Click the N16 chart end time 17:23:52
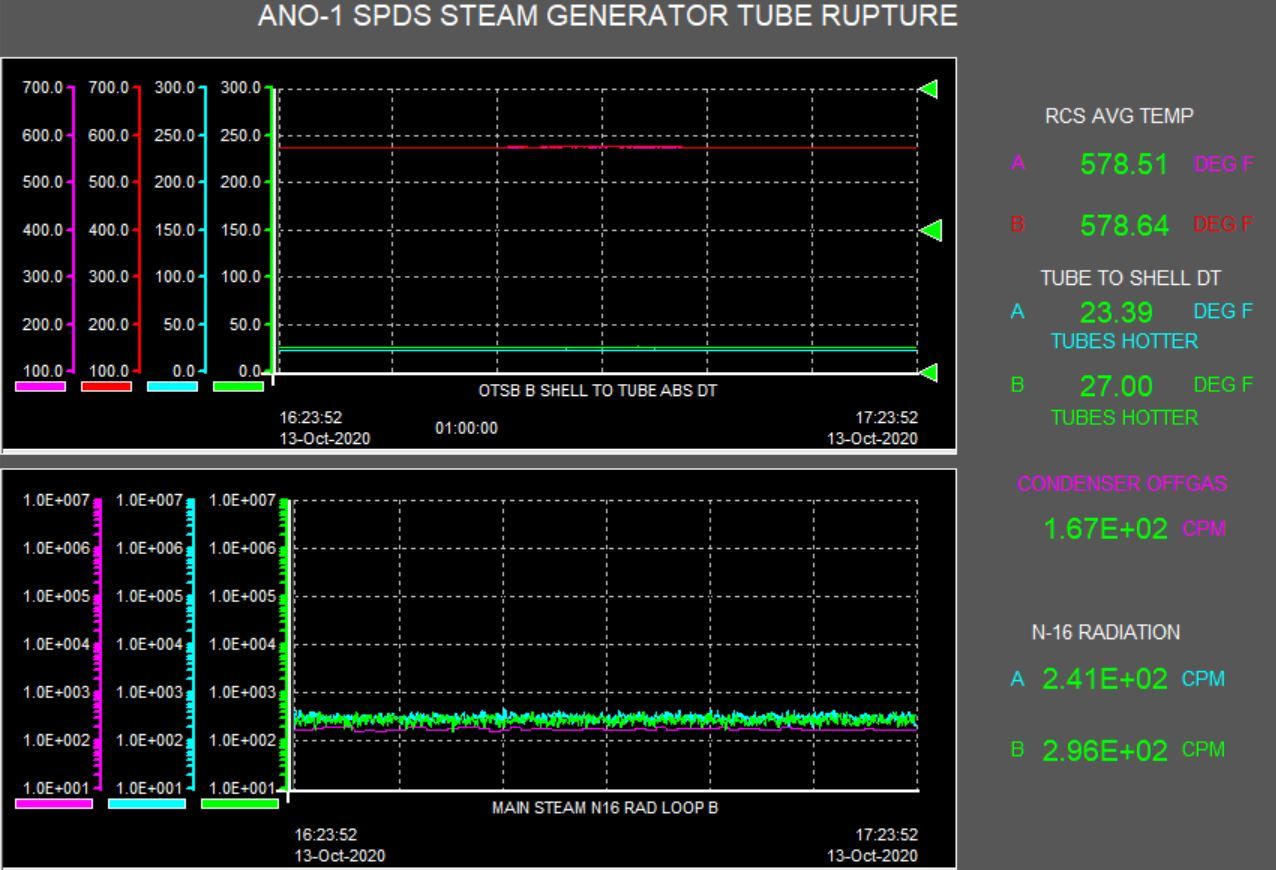 (886, 835)
